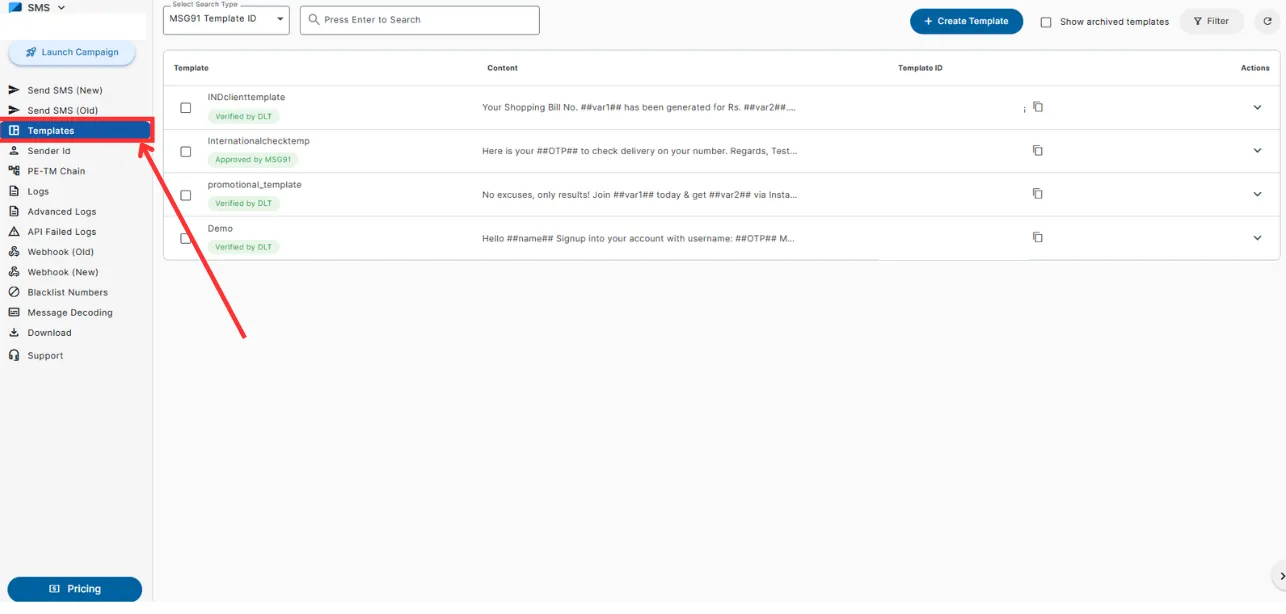This screenshot has width=1286, height=614.
Task: Expand the promotional_template row details
Action: pyautogui.click(x=1257, y=194)
